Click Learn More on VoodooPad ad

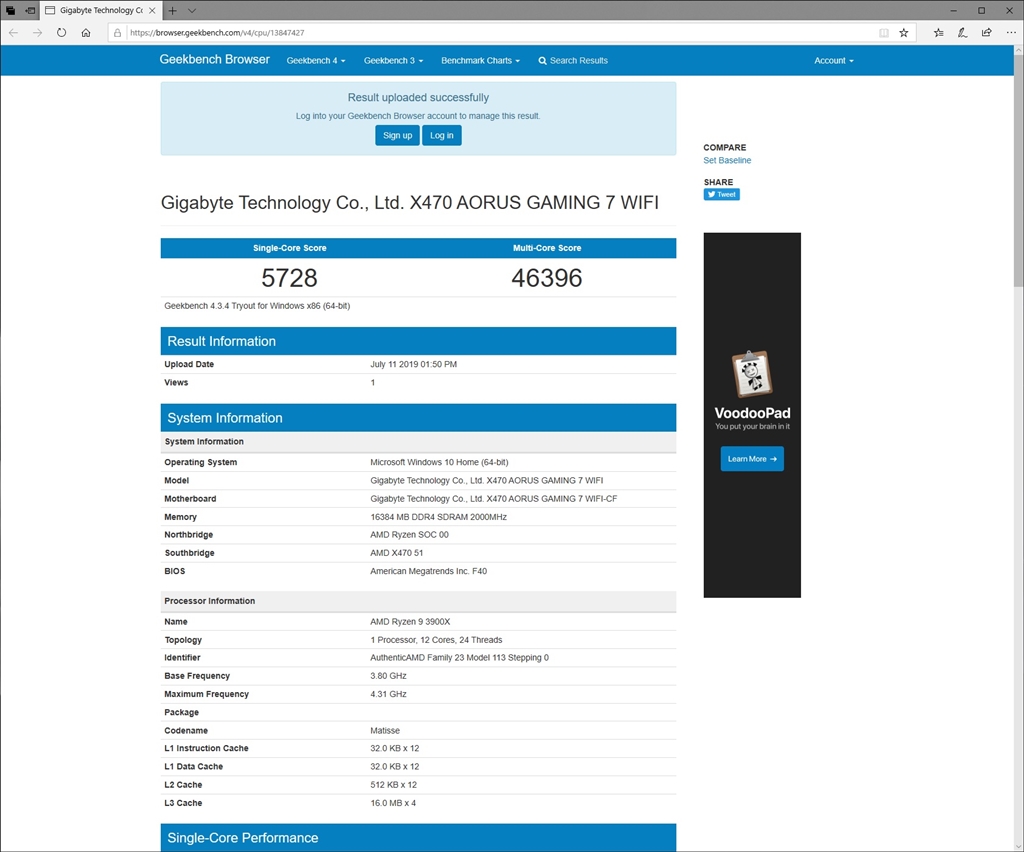(752, 459)
